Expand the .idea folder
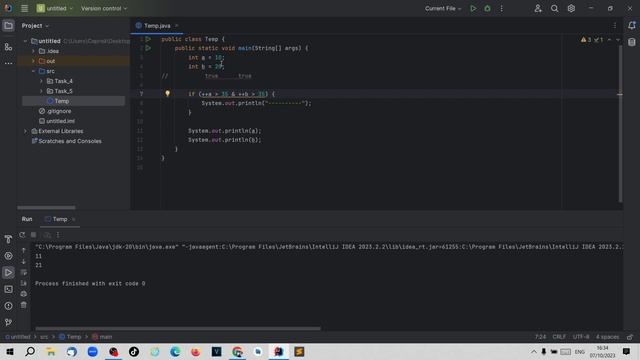Viewport: 640px width, 360px height. 33,51
